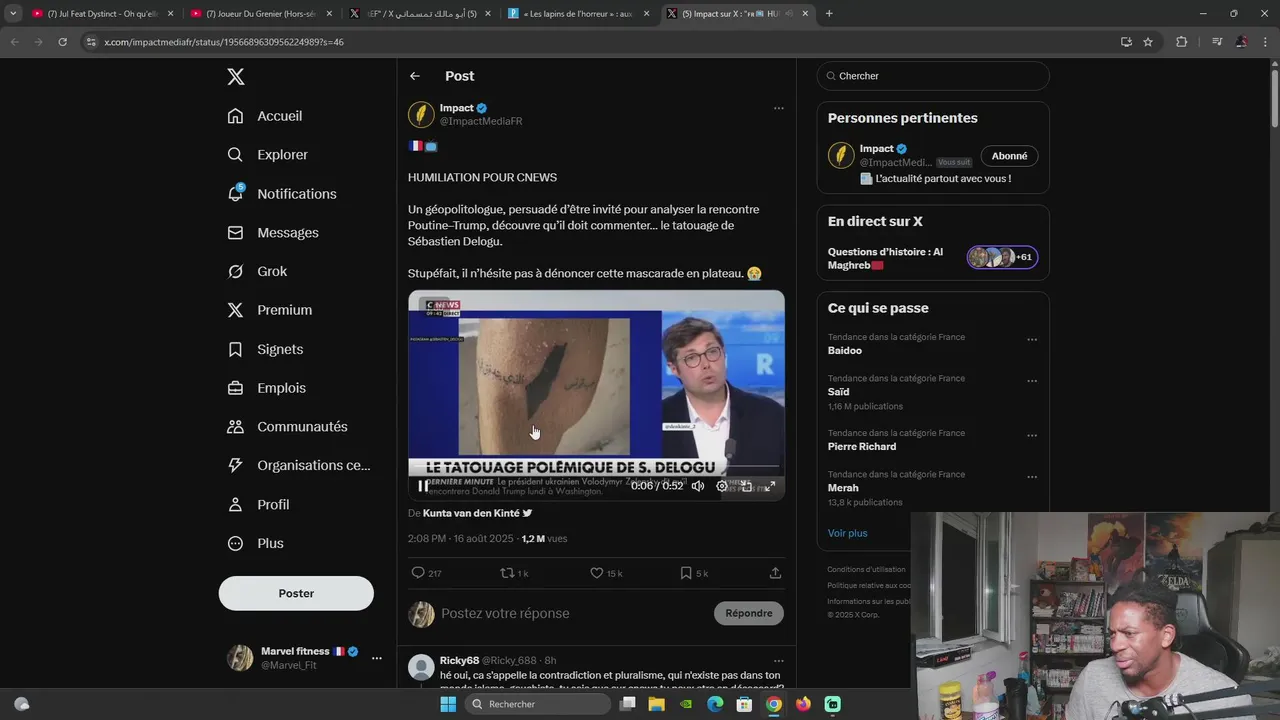Open the Pierre Richard trending topic
This screenshot has height=720, width=1280.
tap(862, 447)
